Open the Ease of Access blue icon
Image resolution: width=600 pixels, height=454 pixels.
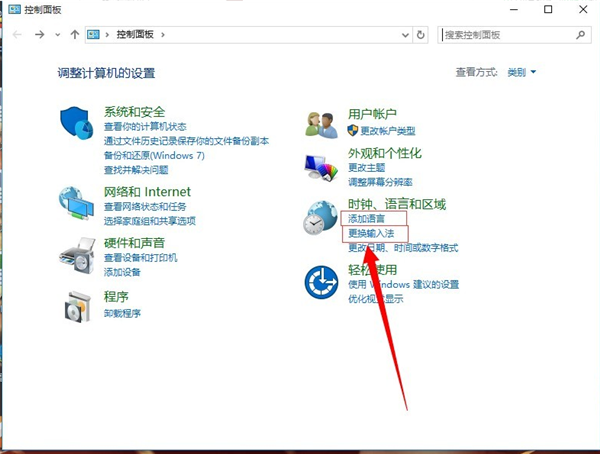point(321,283)
